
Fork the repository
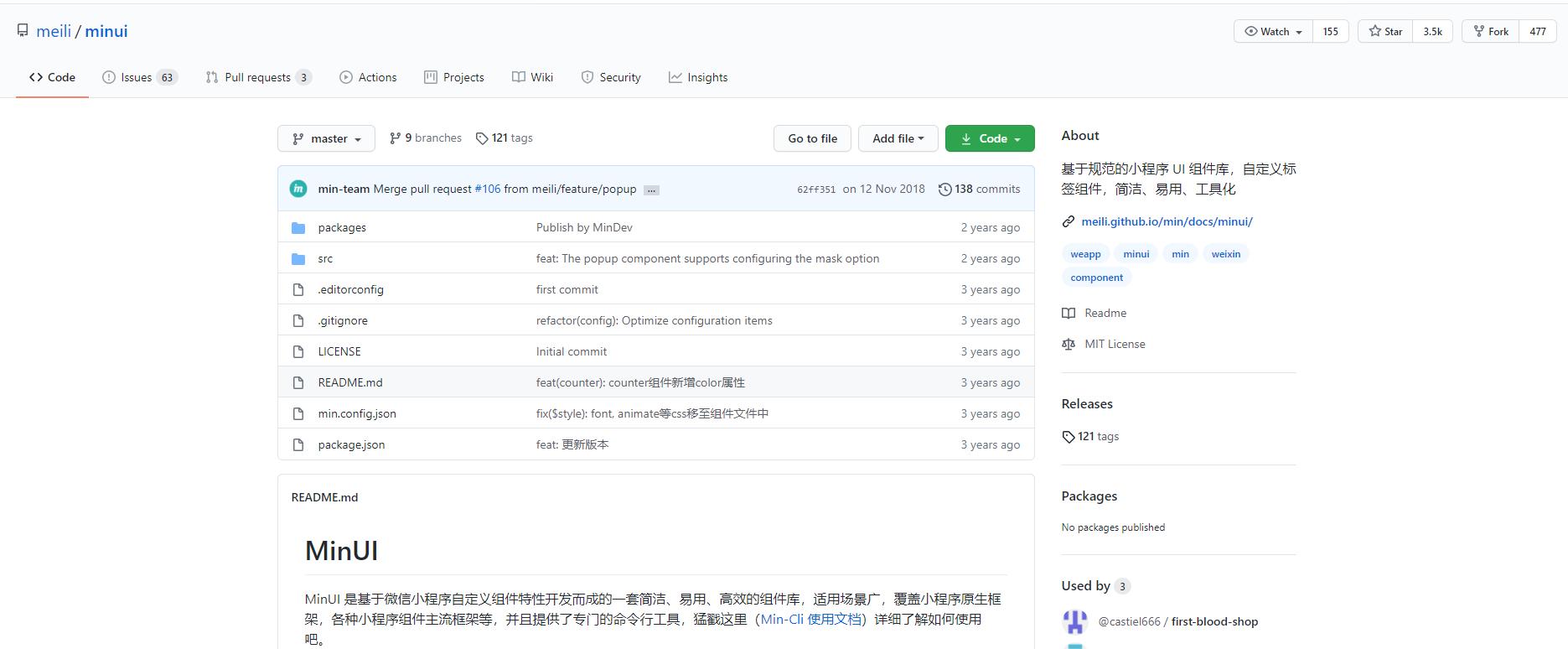point(1491,32)
